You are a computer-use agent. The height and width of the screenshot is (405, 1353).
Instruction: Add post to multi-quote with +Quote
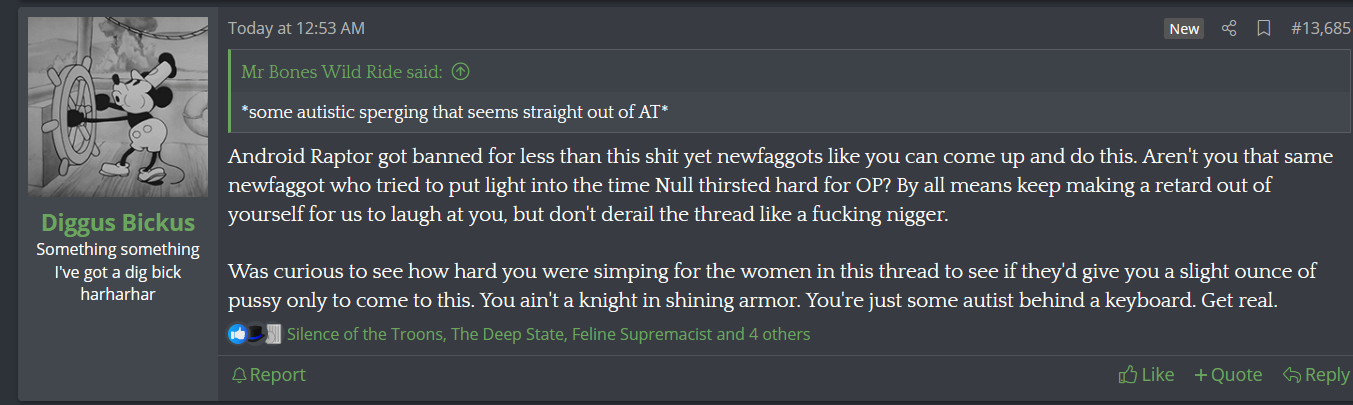(1228, 375)
